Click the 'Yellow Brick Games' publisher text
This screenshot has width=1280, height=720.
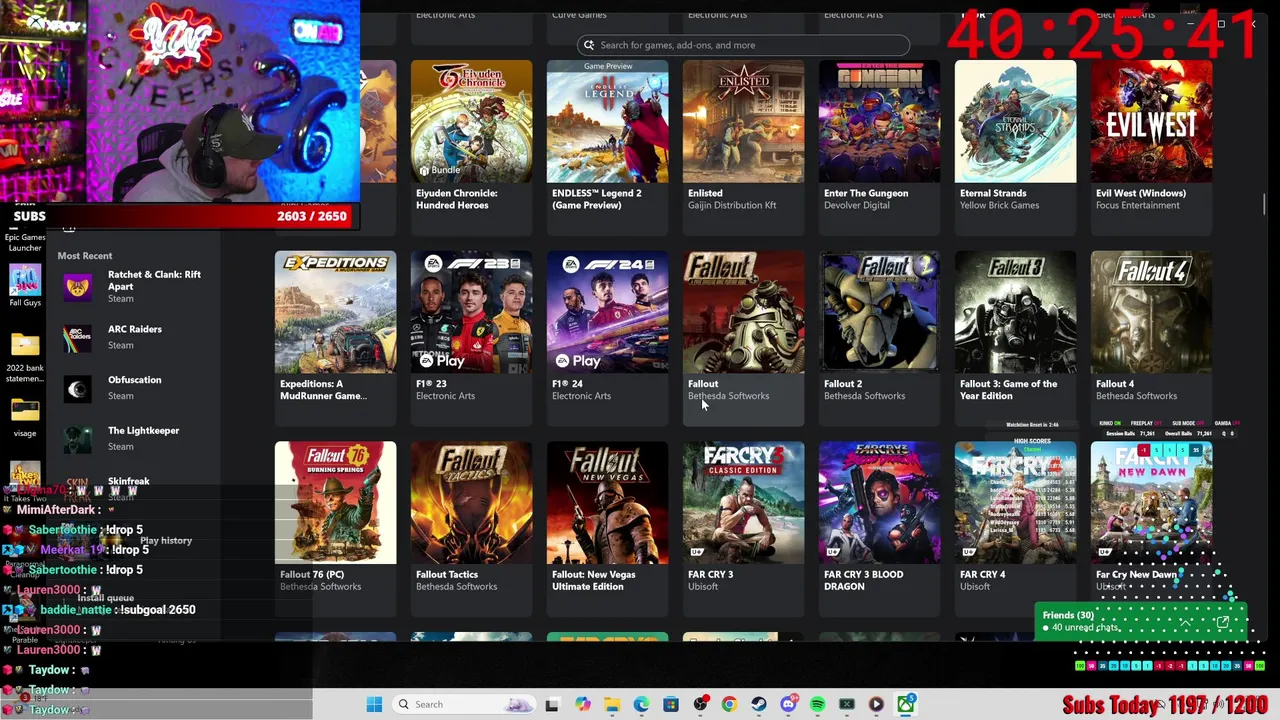coord(999,205)
